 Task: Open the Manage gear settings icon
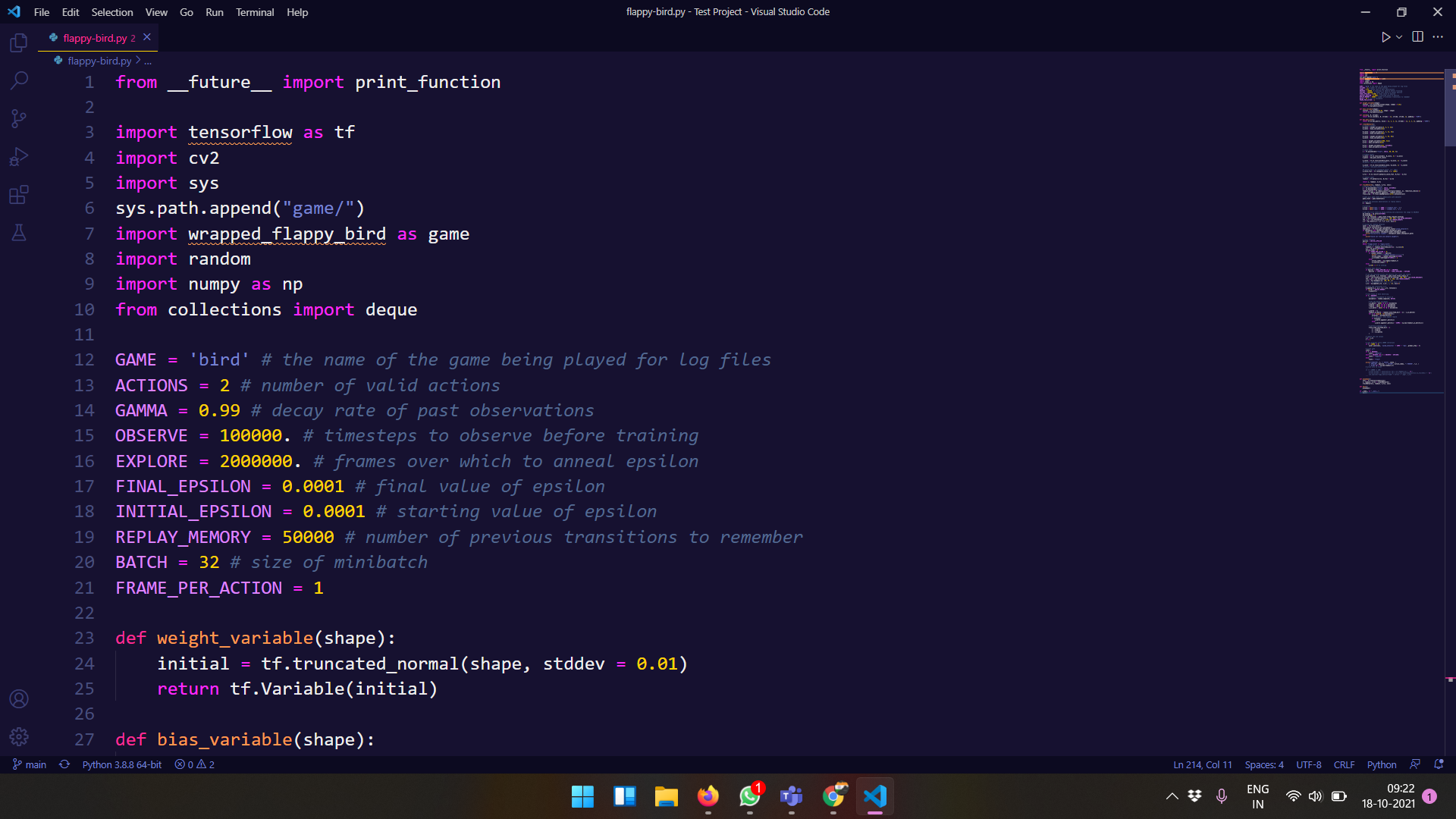point(19,736)
